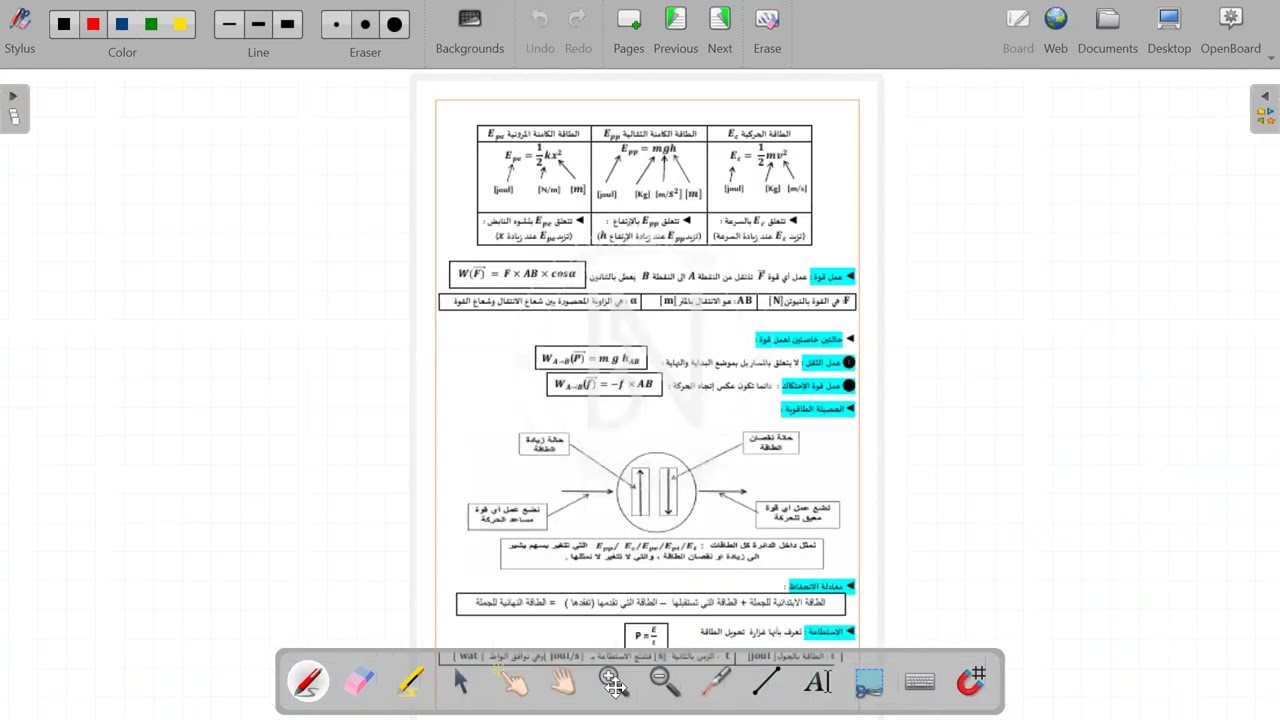
Task: Click the P = E/t formula box
Action: coord(646,635)
